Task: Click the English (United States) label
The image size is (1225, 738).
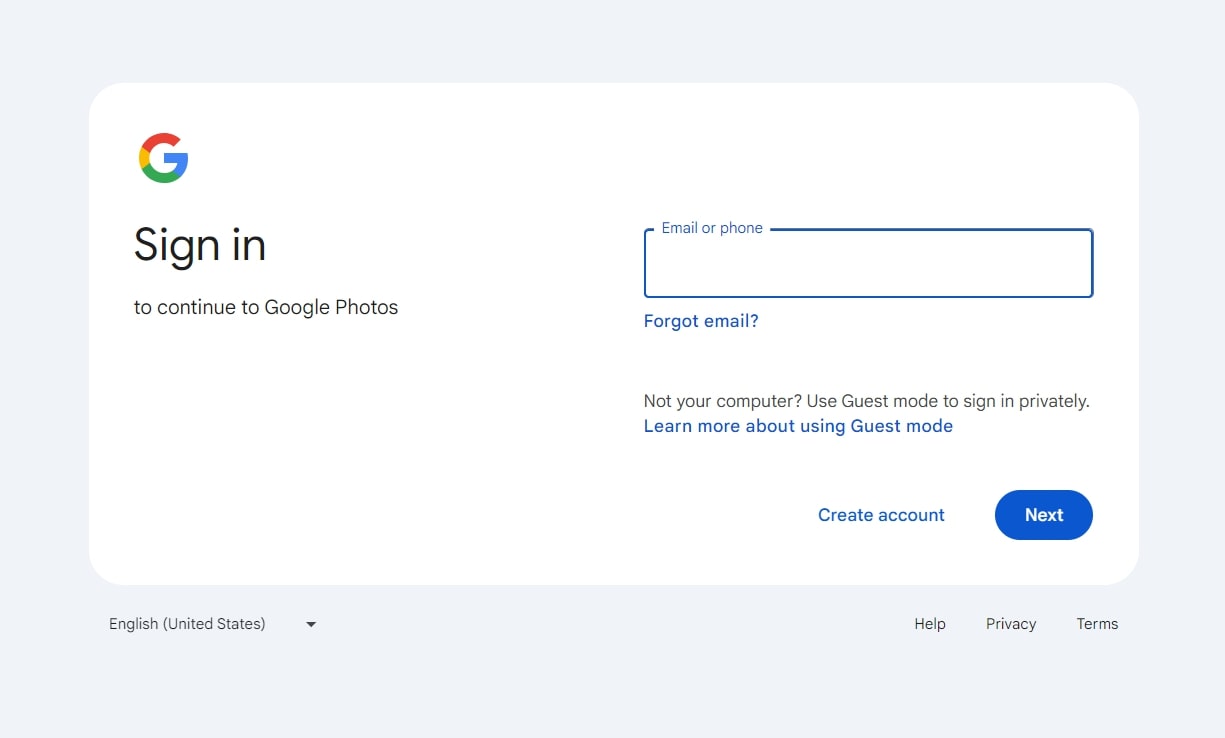Action: (187, 623)
